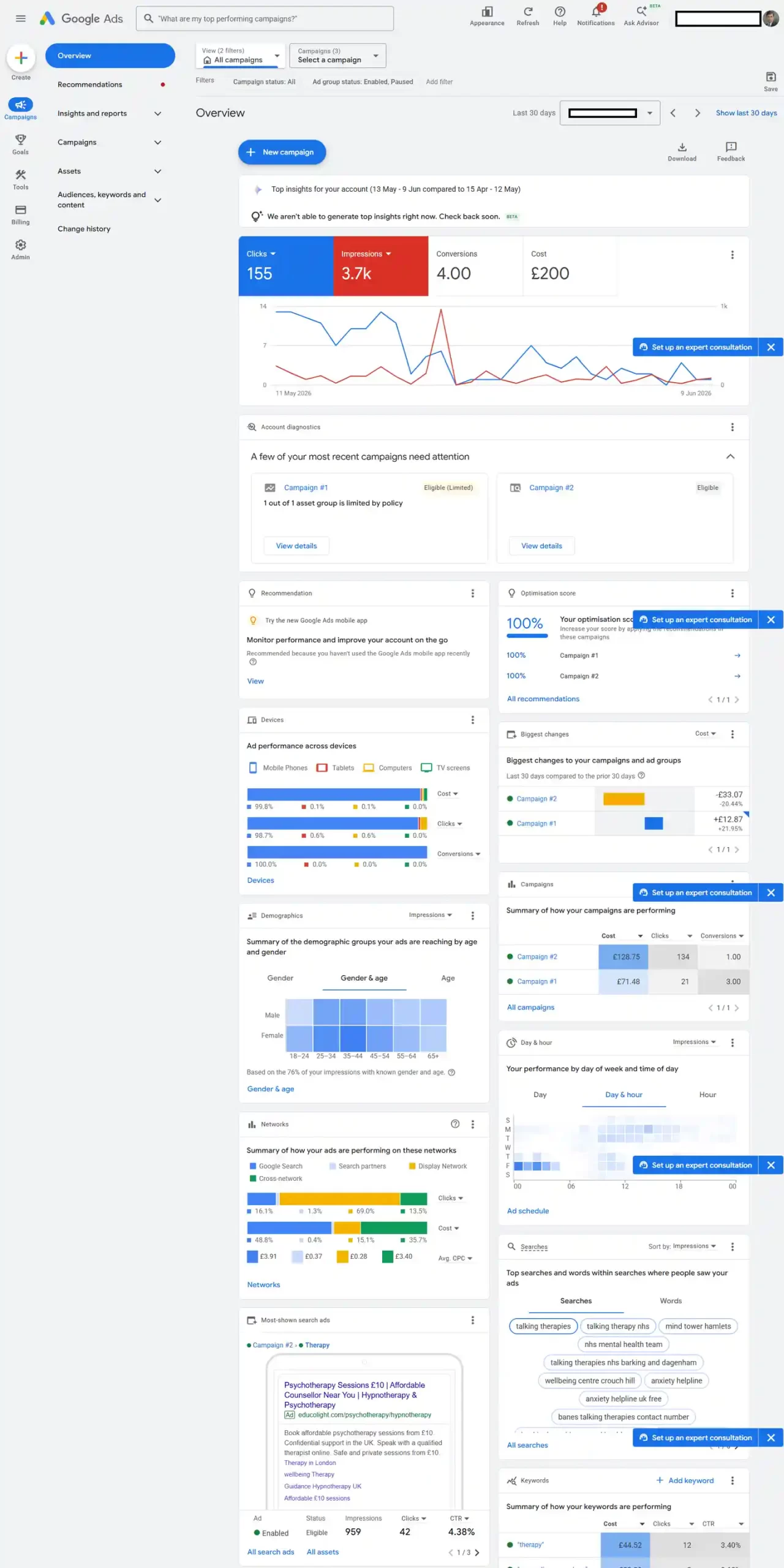Expand Audiences, keywords and content
The width and height of the screenshot is (784, 1568).
157,200
